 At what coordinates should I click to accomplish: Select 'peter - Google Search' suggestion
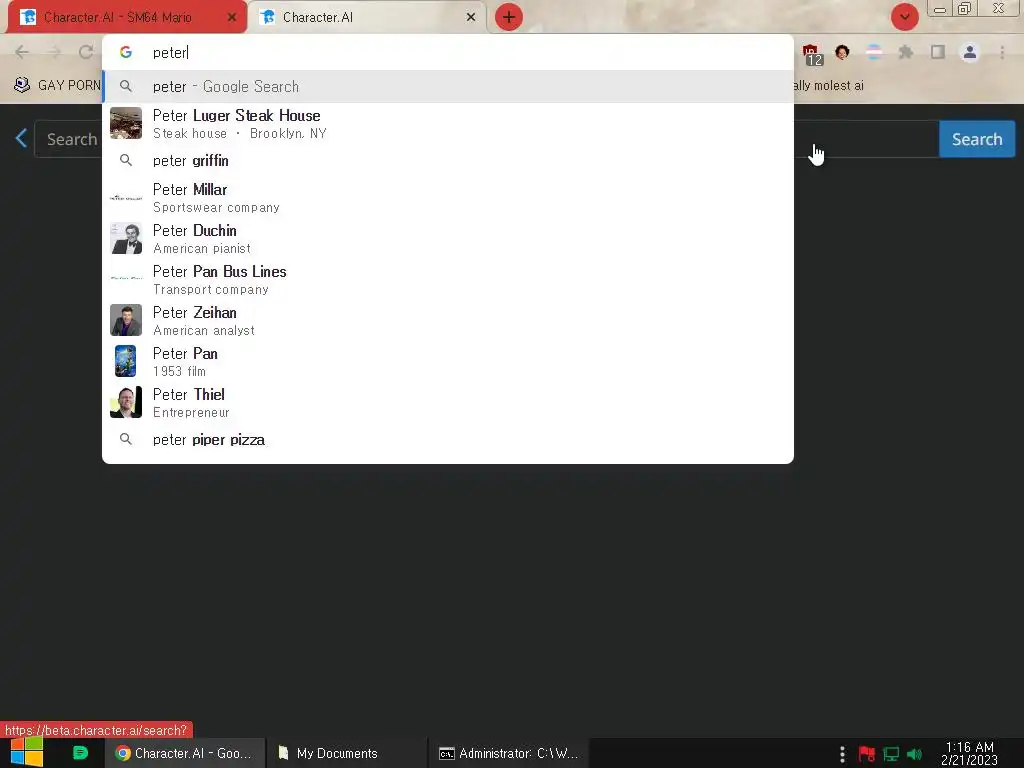(x=448, y=86)
